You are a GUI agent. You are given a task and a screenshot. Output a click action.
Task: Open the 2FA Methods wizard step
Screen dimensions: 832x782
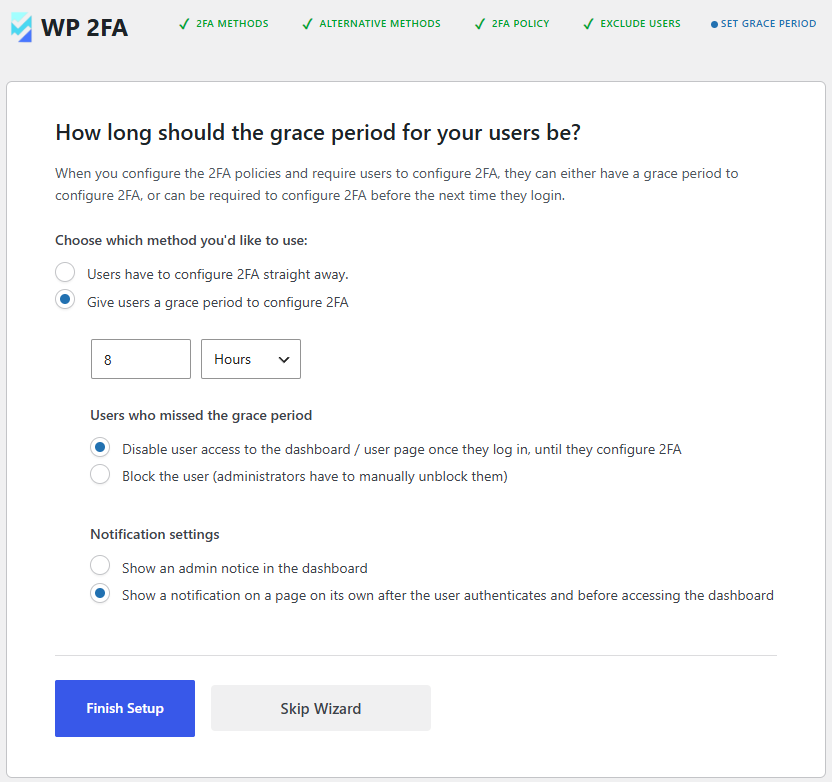coord(224,24)
